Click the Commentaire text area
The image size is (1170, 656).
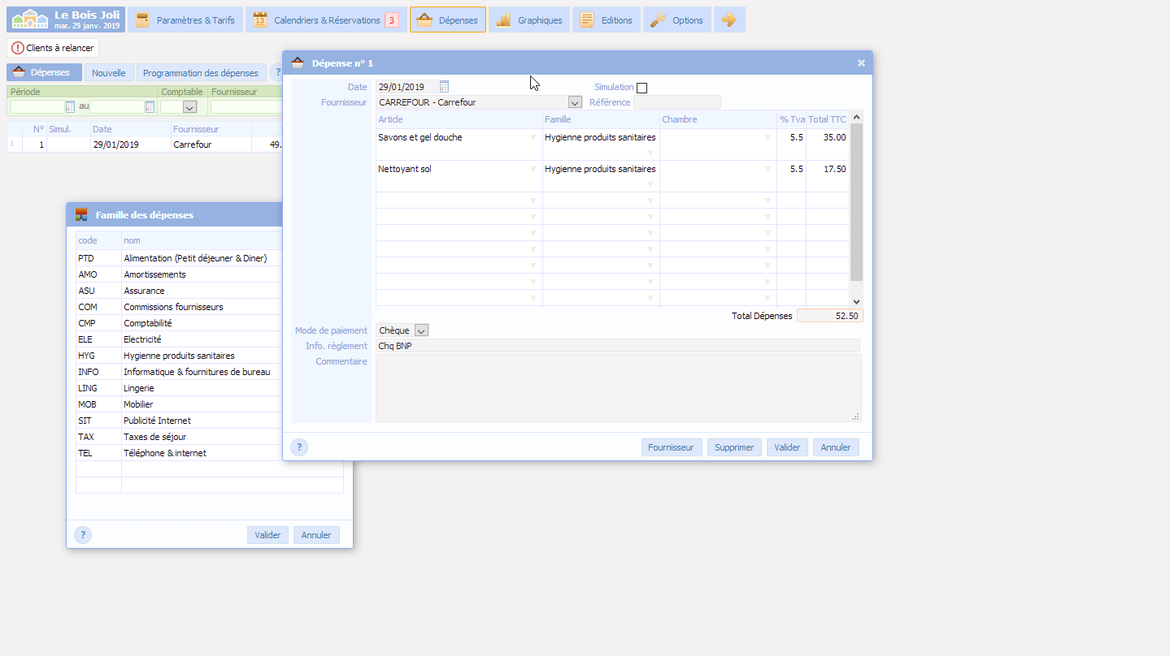coord(617,388)
